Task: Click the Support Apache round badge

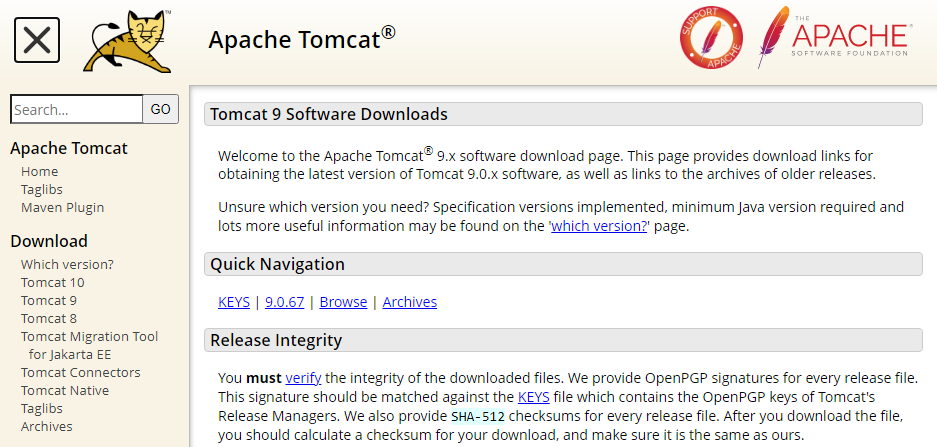Action: (x=711, y=38)
